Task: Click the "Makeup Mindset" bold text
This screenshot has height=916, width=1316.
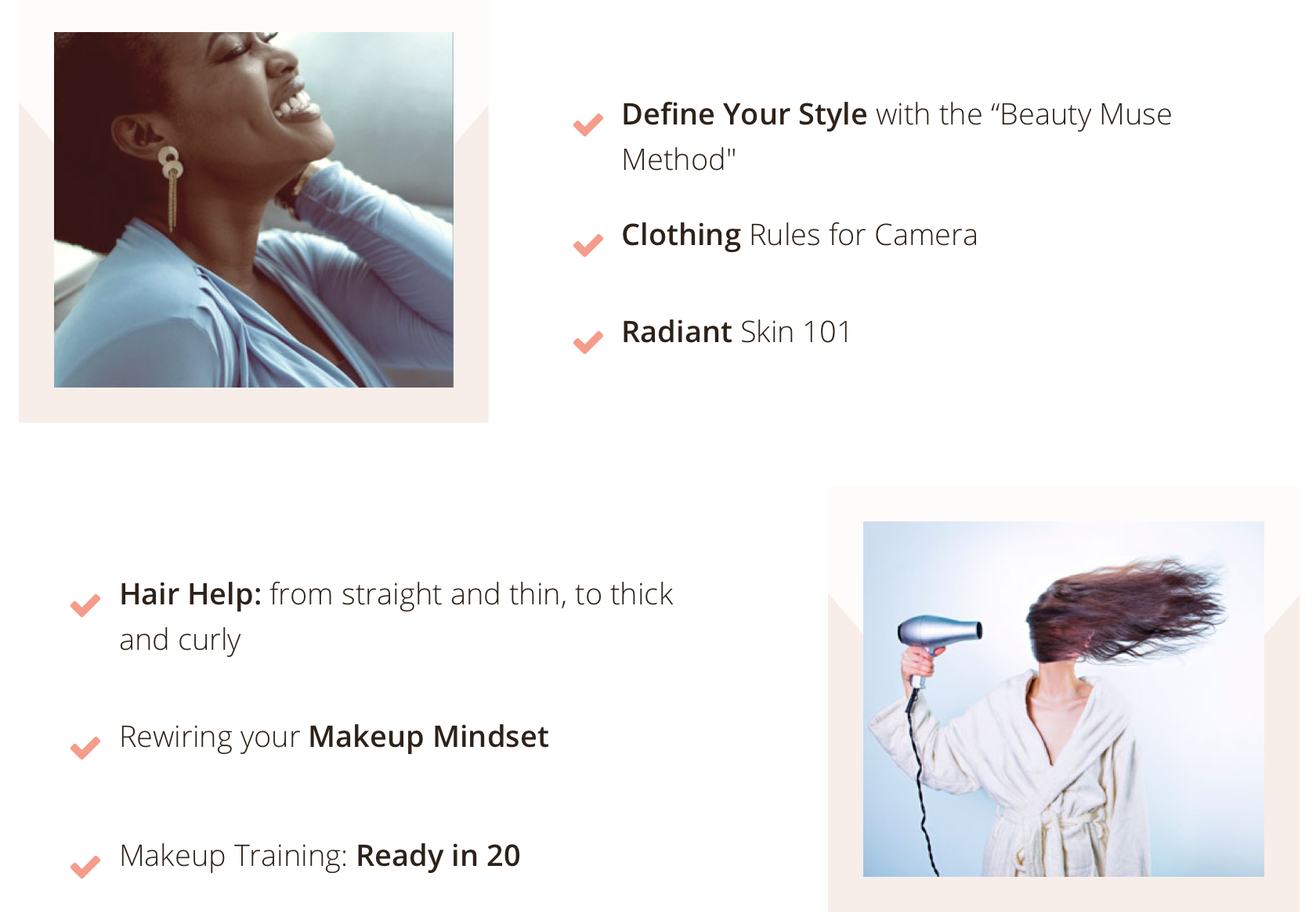Action: click(x=428, y=737)
